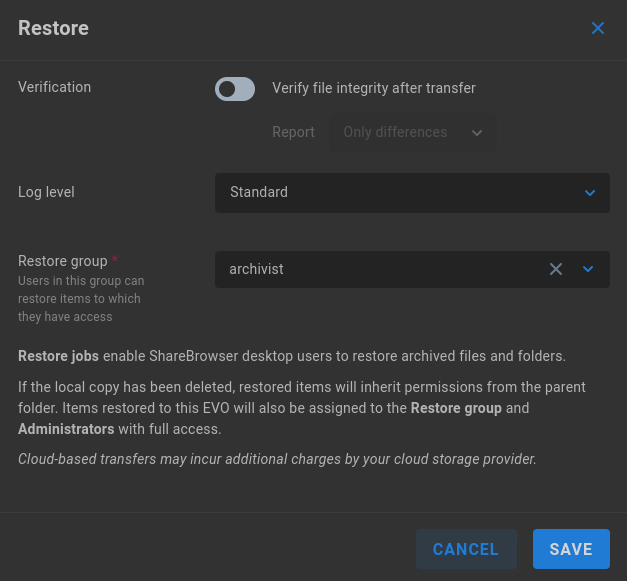Click the 'Users in this group can' helper text

click(x=81, y=281)
